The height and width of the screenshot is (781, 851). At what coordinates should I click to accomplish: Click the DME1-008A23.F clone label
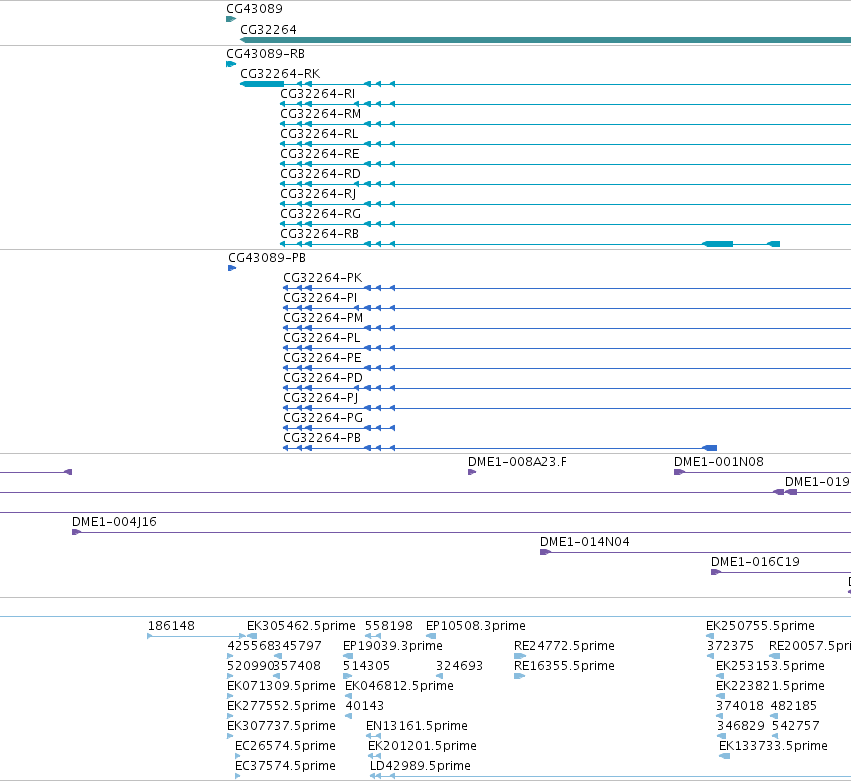click(x=517, y=462)
